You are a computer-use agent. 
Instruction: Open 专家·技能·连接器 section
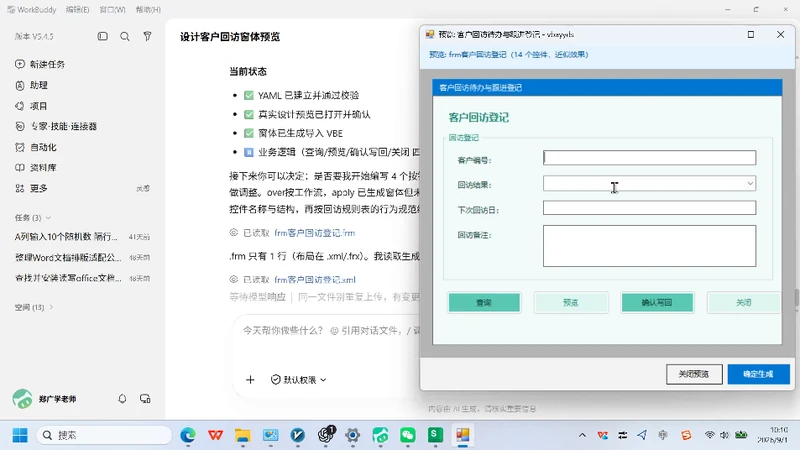tap(56, 127)
